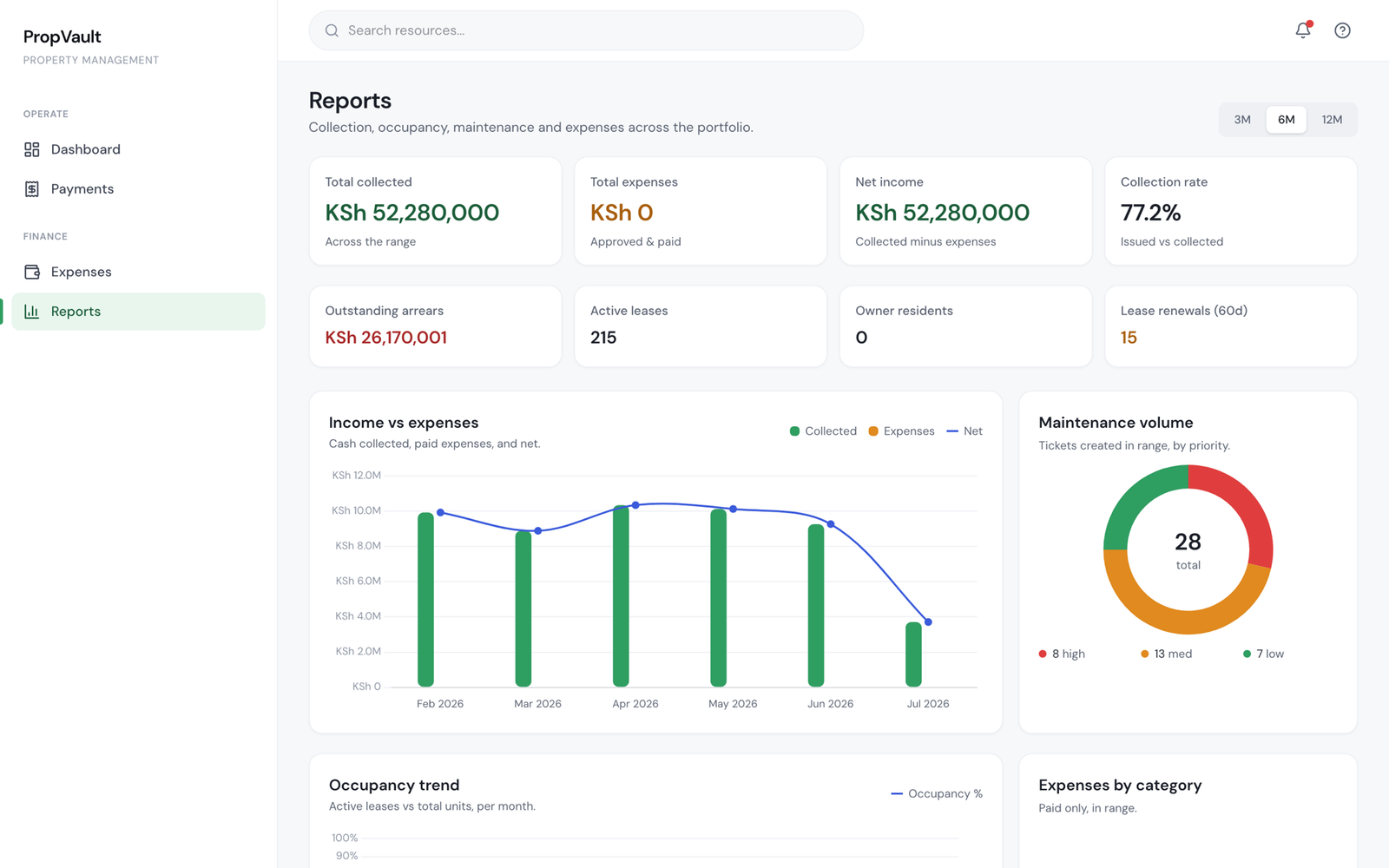Open the Total expenses card
This screenshot has height=868, width=1389.
701,211
